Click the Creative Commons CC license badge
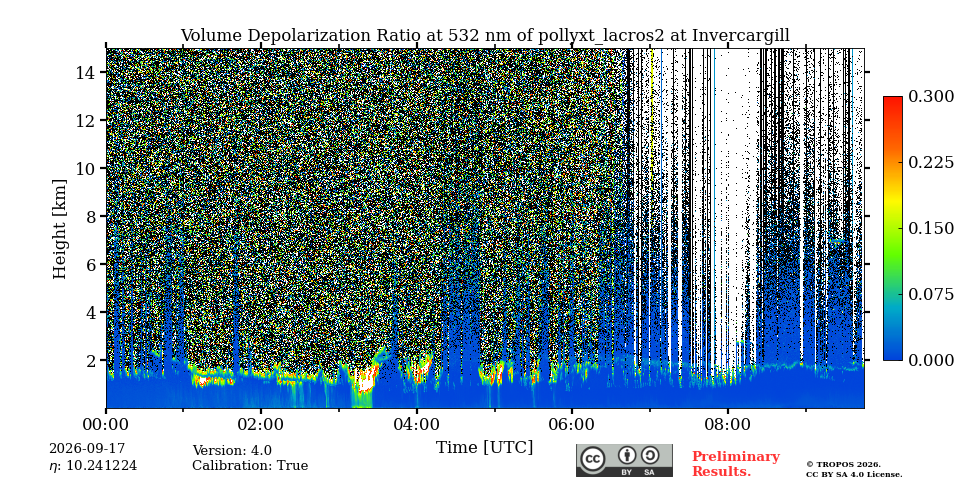 [x=624, y=460]
